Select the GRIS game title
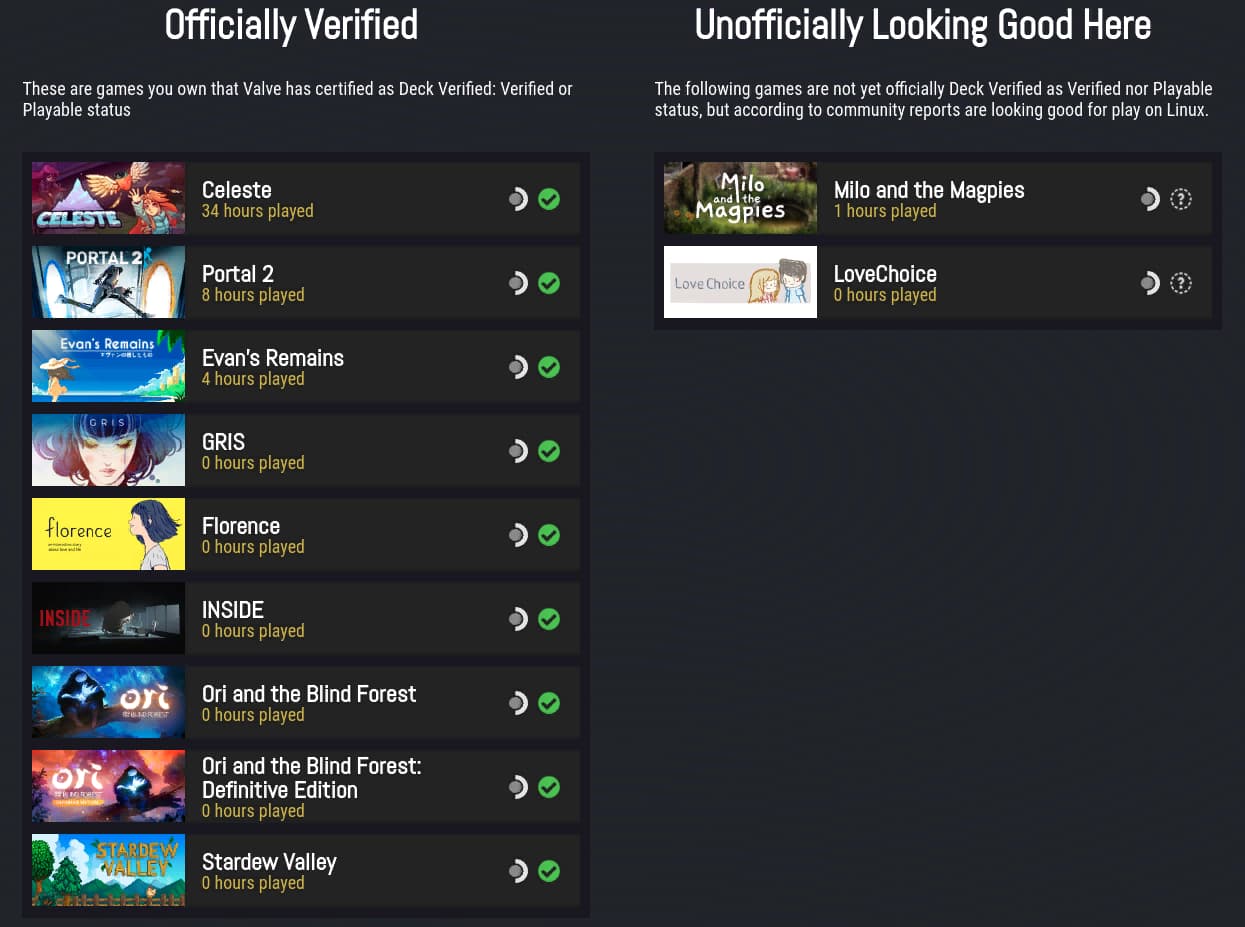1245x927 pixels. (223, 442)
